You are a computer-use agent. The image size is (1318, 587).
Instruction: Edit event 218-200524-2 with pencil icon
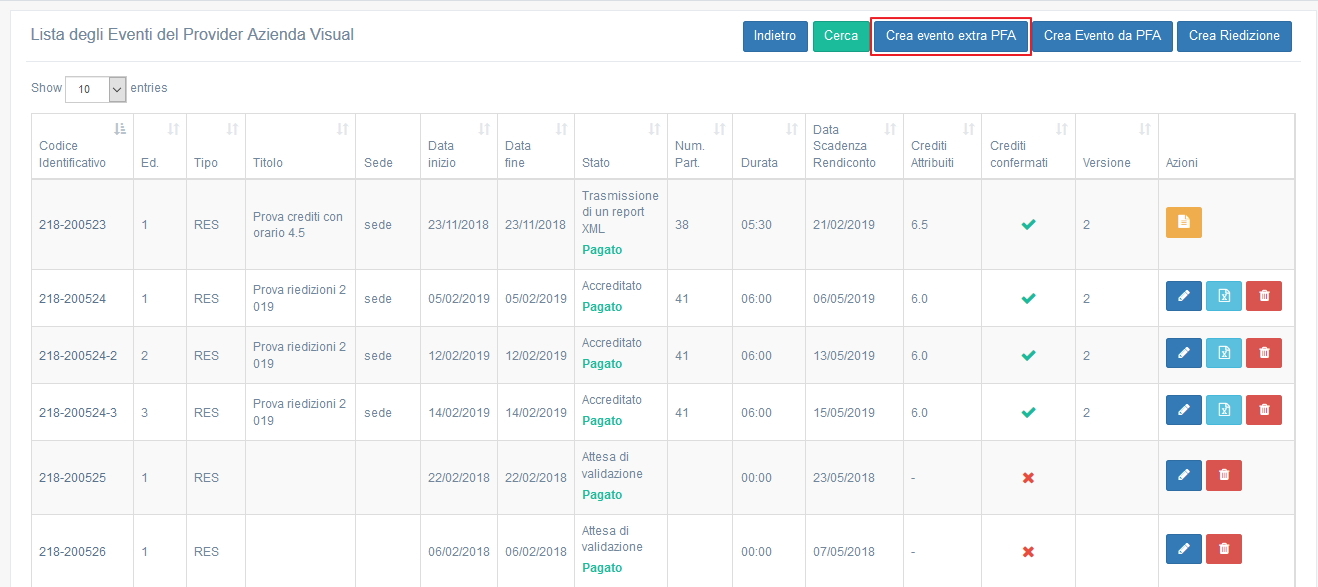[x=1184, y=353]
